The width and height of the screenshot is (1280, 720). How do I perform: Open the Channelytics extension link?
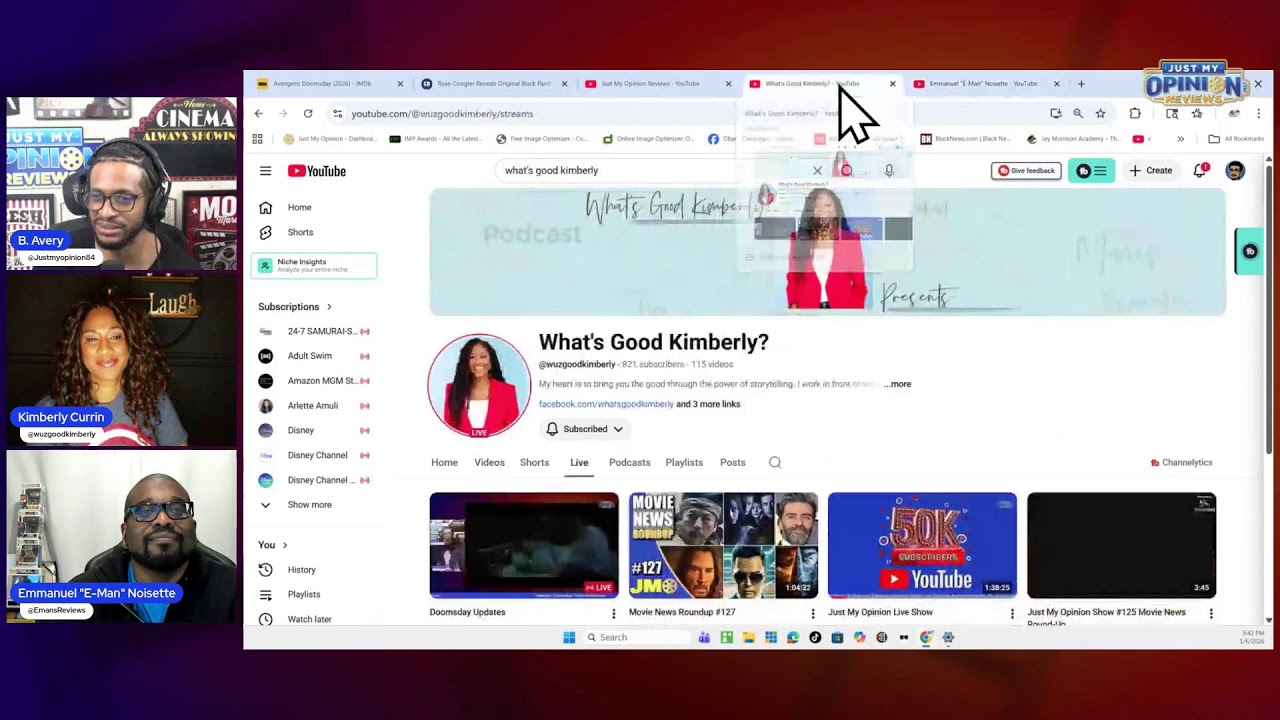[1181, 463]
